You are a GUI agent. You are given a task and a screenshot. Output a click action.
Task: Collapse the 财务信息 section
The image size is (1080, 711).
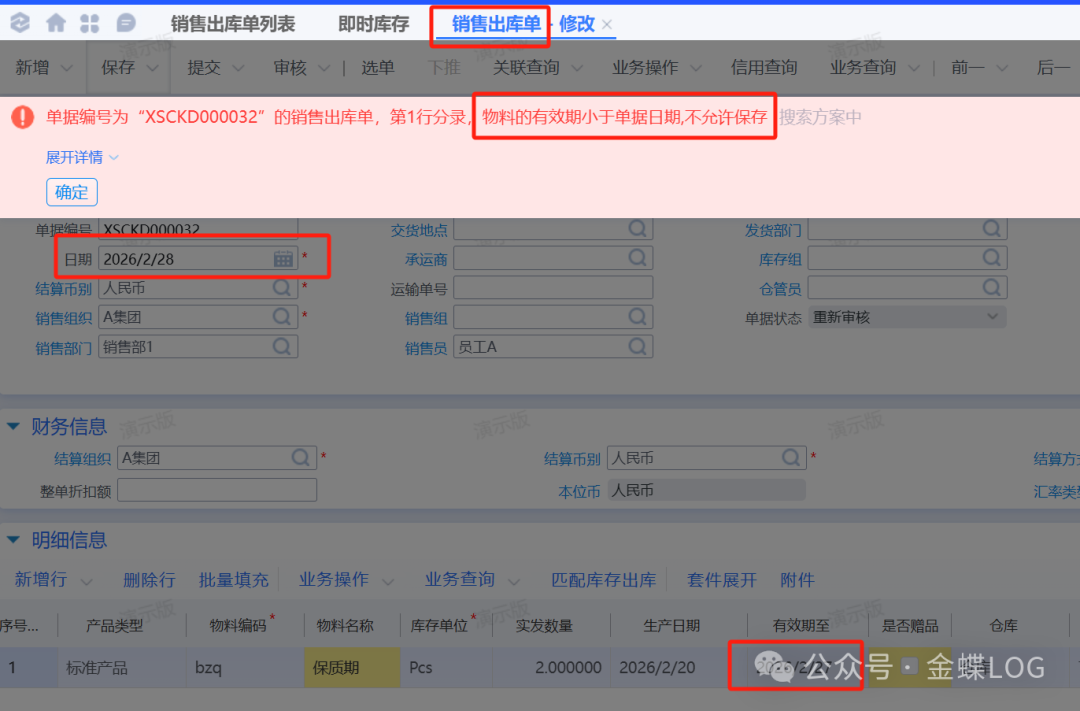pos(13,427)
